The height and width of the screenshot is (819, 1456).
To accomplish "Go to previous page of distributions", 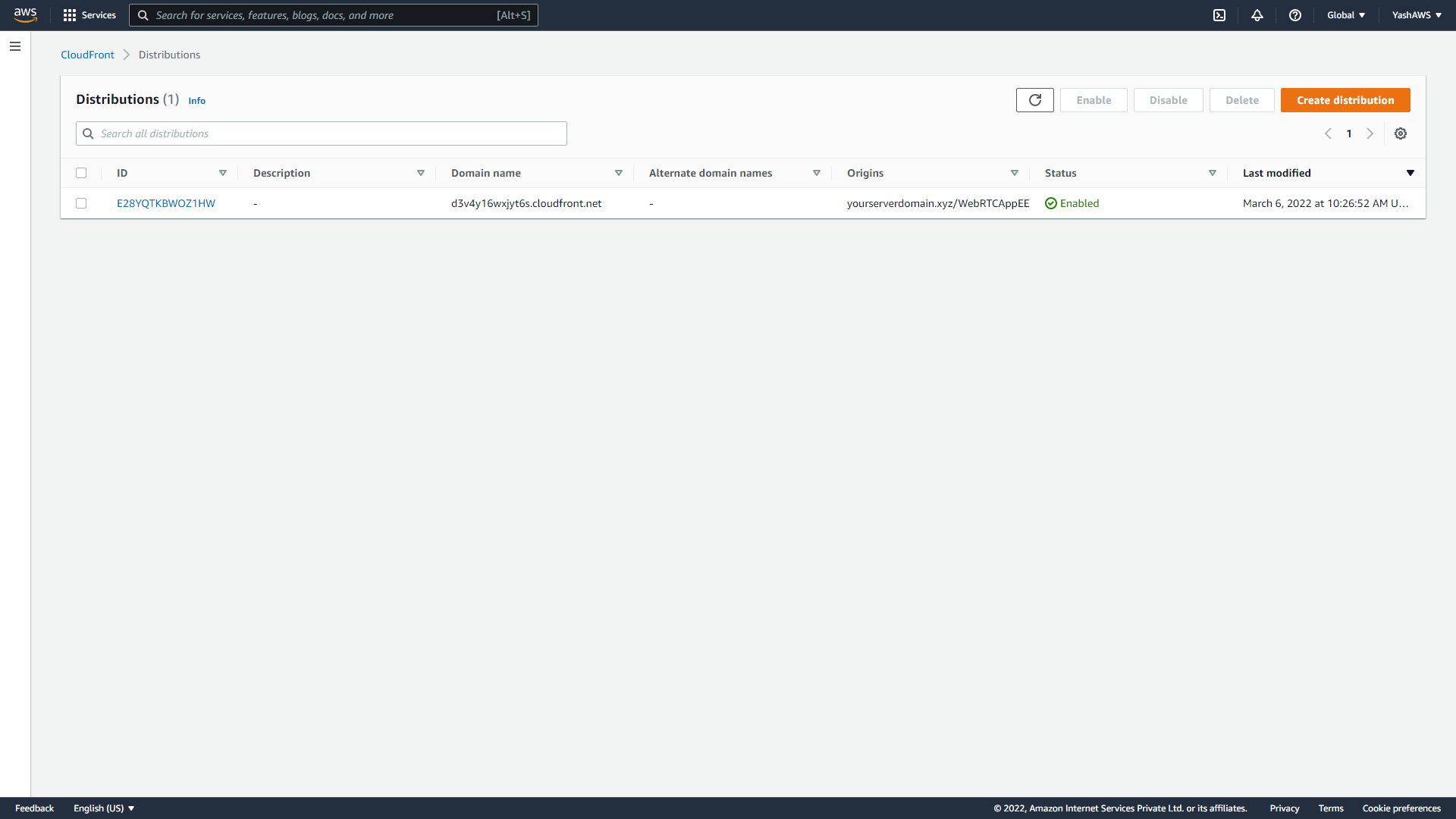I will [1328, 133].
